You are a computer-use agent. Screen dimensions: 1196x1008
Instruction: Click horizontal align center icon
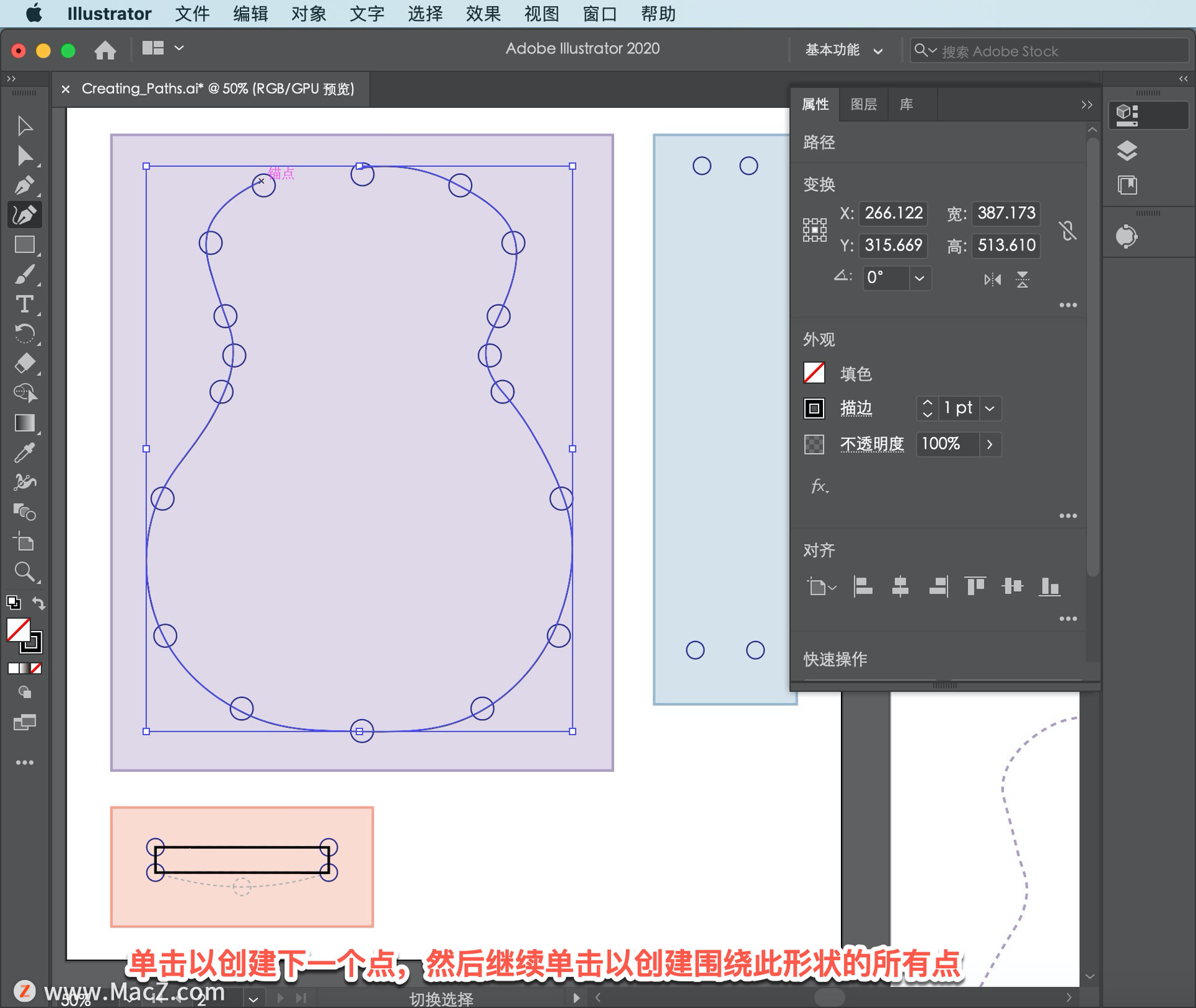point(900,586)
